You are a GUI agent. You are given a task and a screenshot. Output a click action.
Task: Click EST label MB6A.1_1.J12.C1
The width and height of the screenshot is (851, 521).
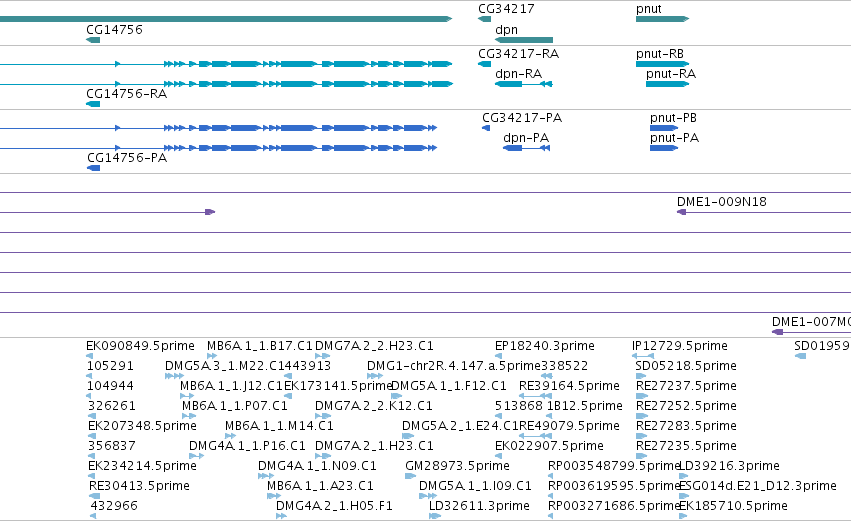[231, 386]
